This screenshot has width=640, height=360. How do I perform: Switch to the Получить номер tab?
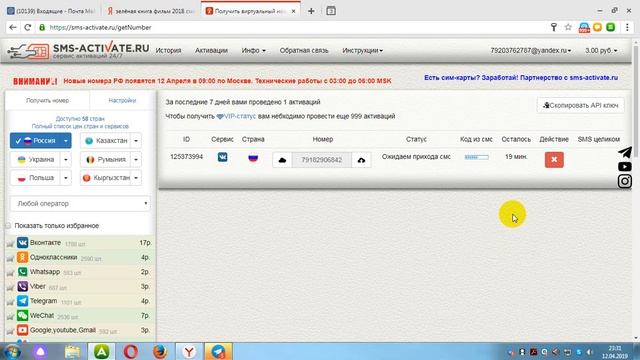tap(47, 100)
